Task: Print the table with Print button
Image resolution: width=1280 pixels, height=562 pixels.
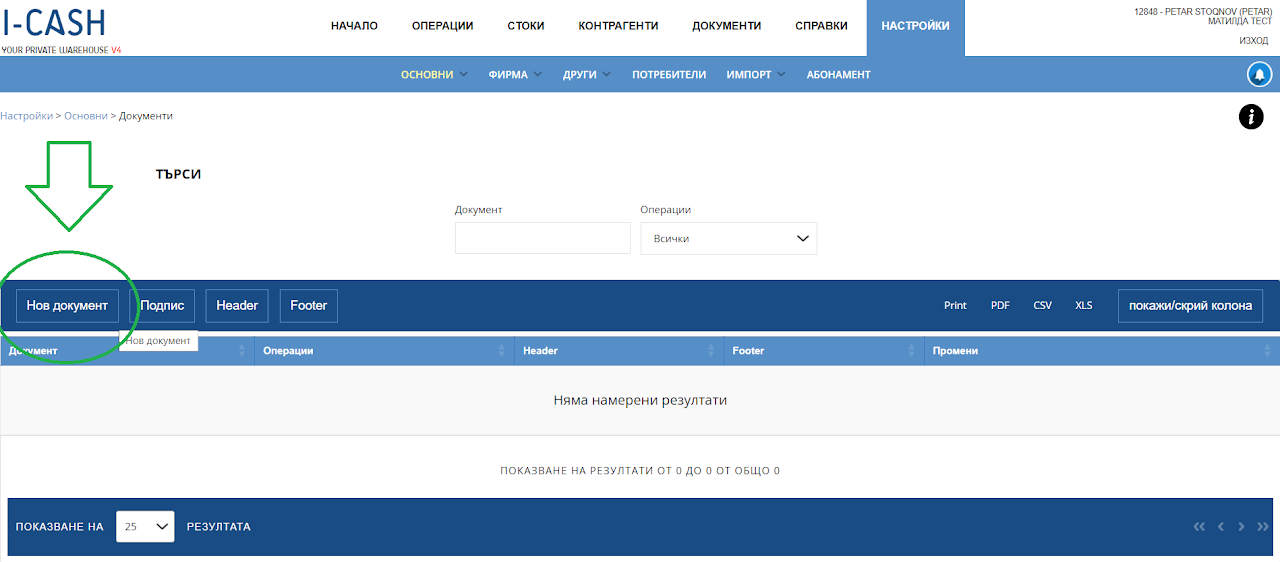Action: [955, 306]
